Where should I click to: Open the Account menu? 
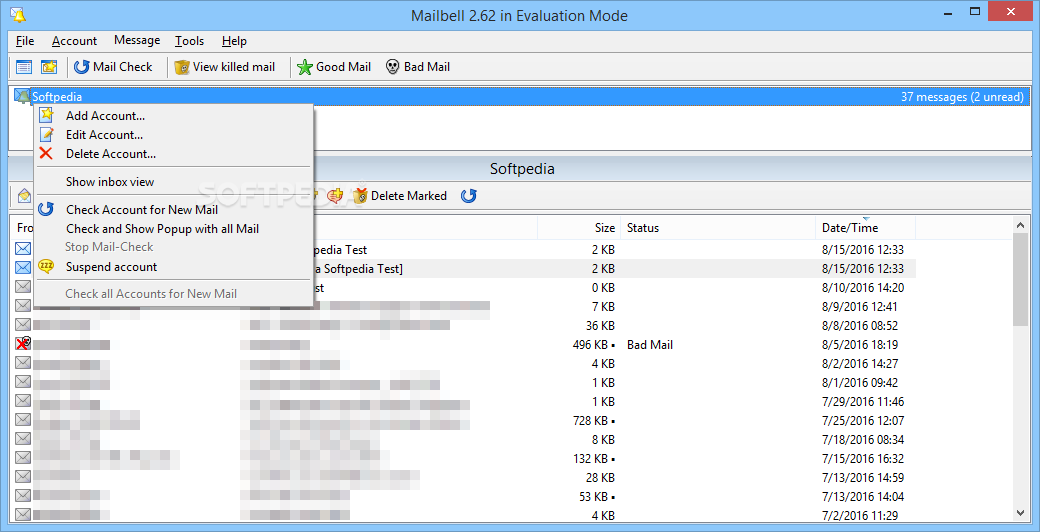tap(74, 41)
